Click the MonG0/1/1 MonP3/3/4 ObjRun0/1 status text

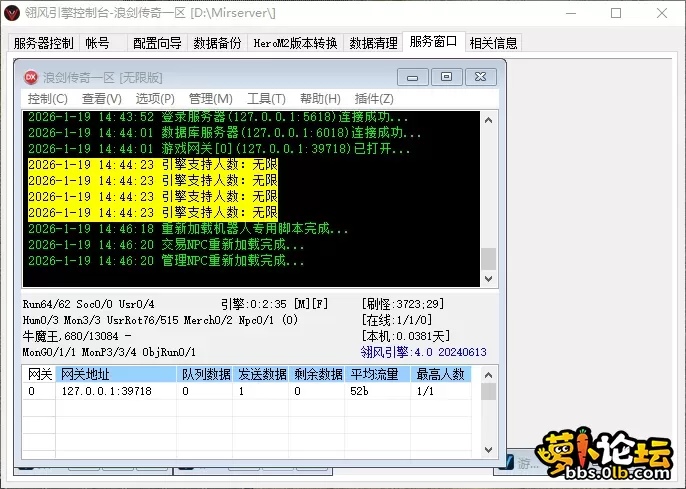(109, 352)
